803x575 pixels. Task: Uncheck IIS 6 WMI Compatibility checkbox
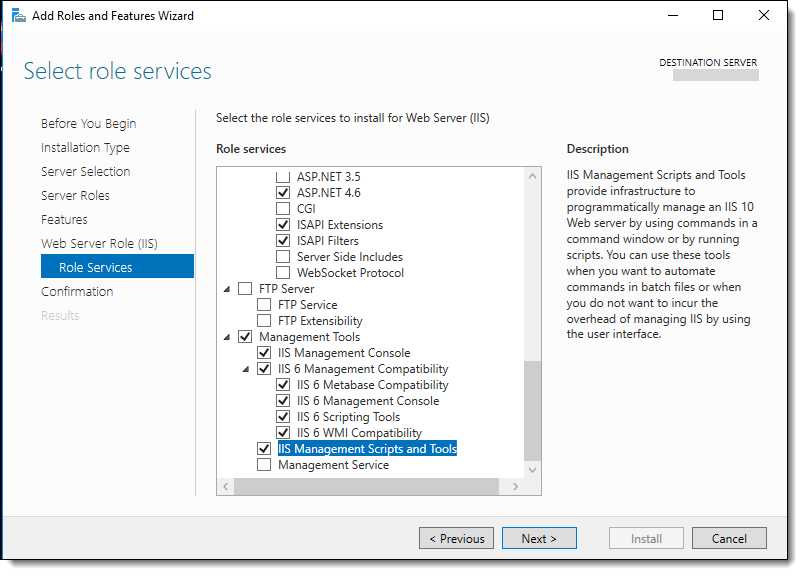[x=283, y=433]
